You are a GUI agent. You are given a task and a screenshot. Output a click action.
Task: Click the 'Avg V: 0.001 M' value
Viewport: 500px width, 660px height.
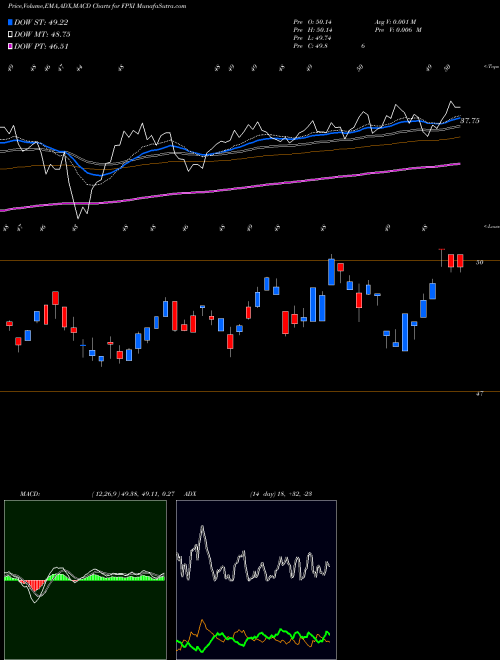(395, 21)
